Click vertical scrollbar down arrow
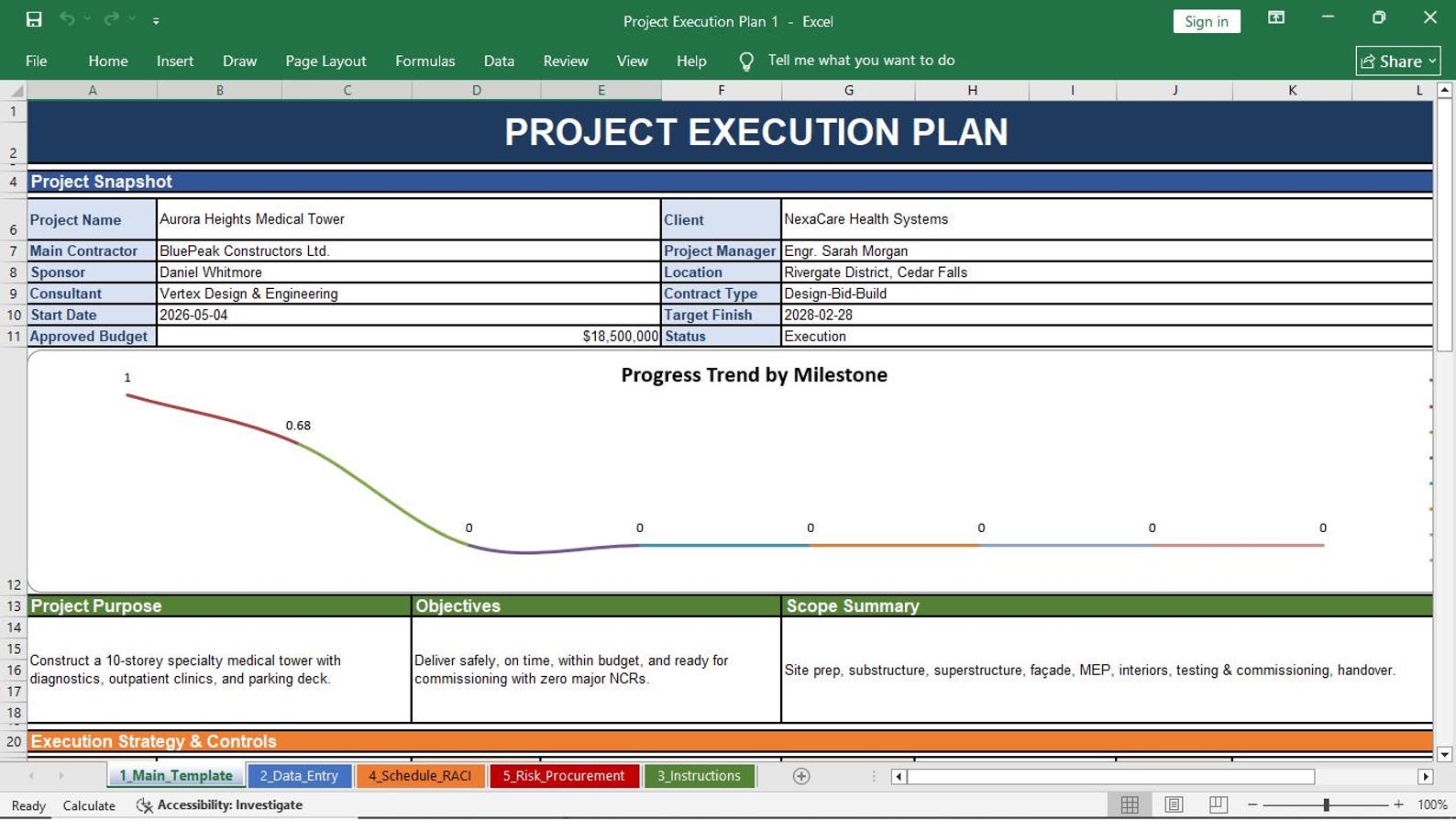The width and height of the screenshot is (1456, 821). coord(1445,755)
